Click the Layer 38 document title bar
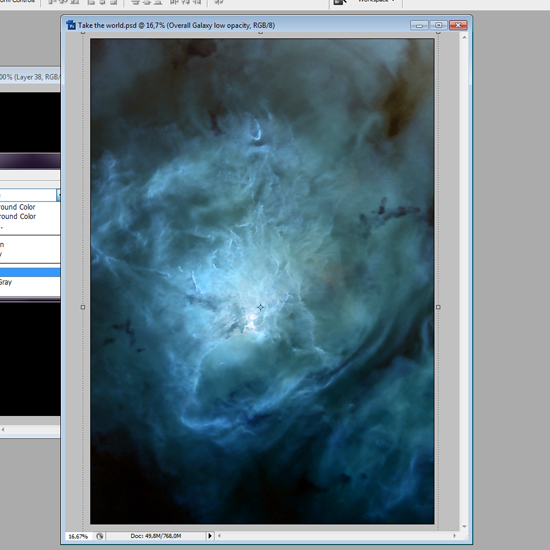 point(30,77)
